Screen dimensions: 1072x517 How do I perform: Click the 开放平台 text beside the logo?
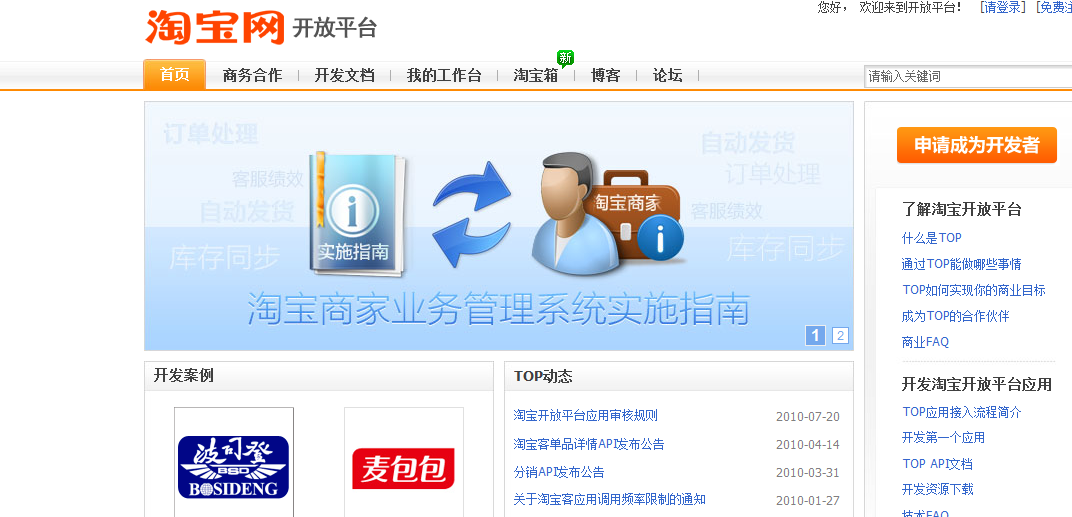[334, 28]
